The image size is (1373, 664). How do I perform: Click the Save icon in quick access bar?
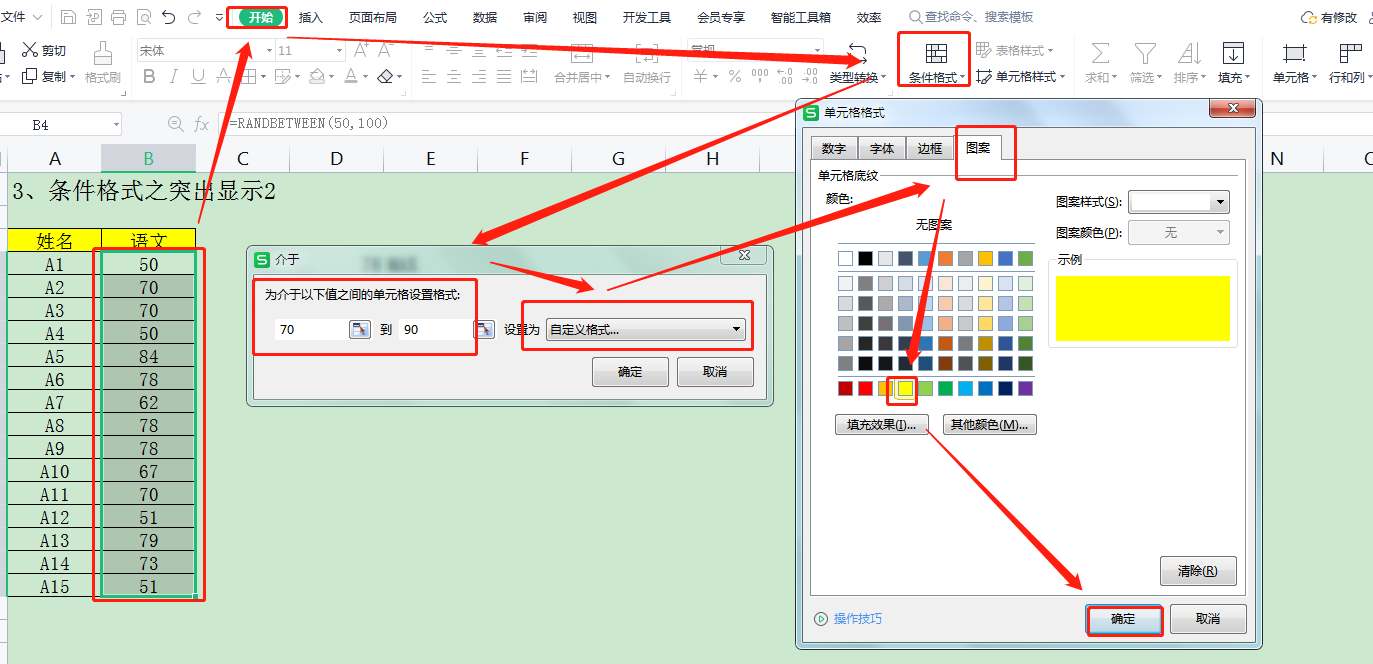(68, 17)
